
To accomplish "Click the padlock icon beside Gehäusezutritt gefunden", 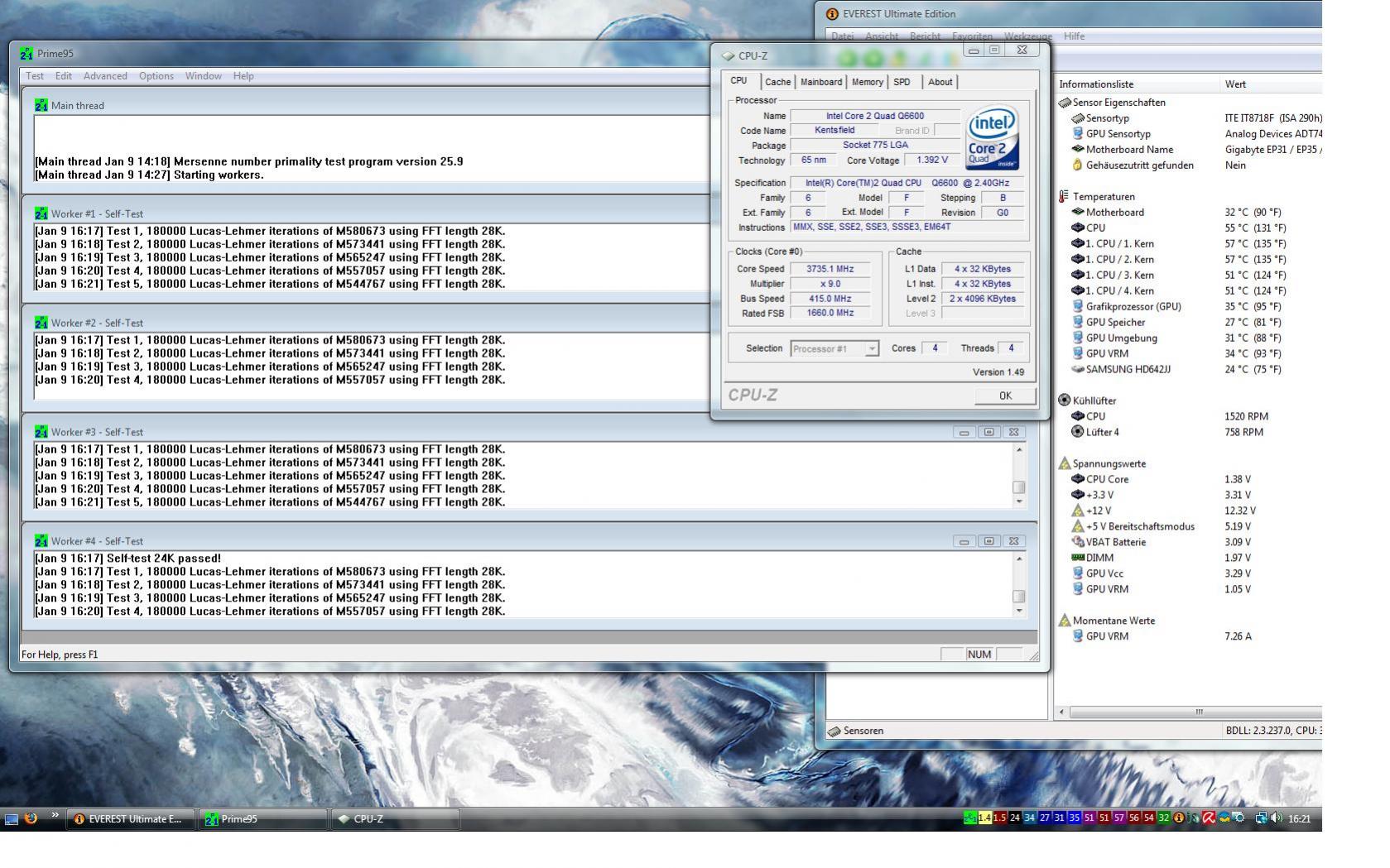I will [x=1078, y=165].
